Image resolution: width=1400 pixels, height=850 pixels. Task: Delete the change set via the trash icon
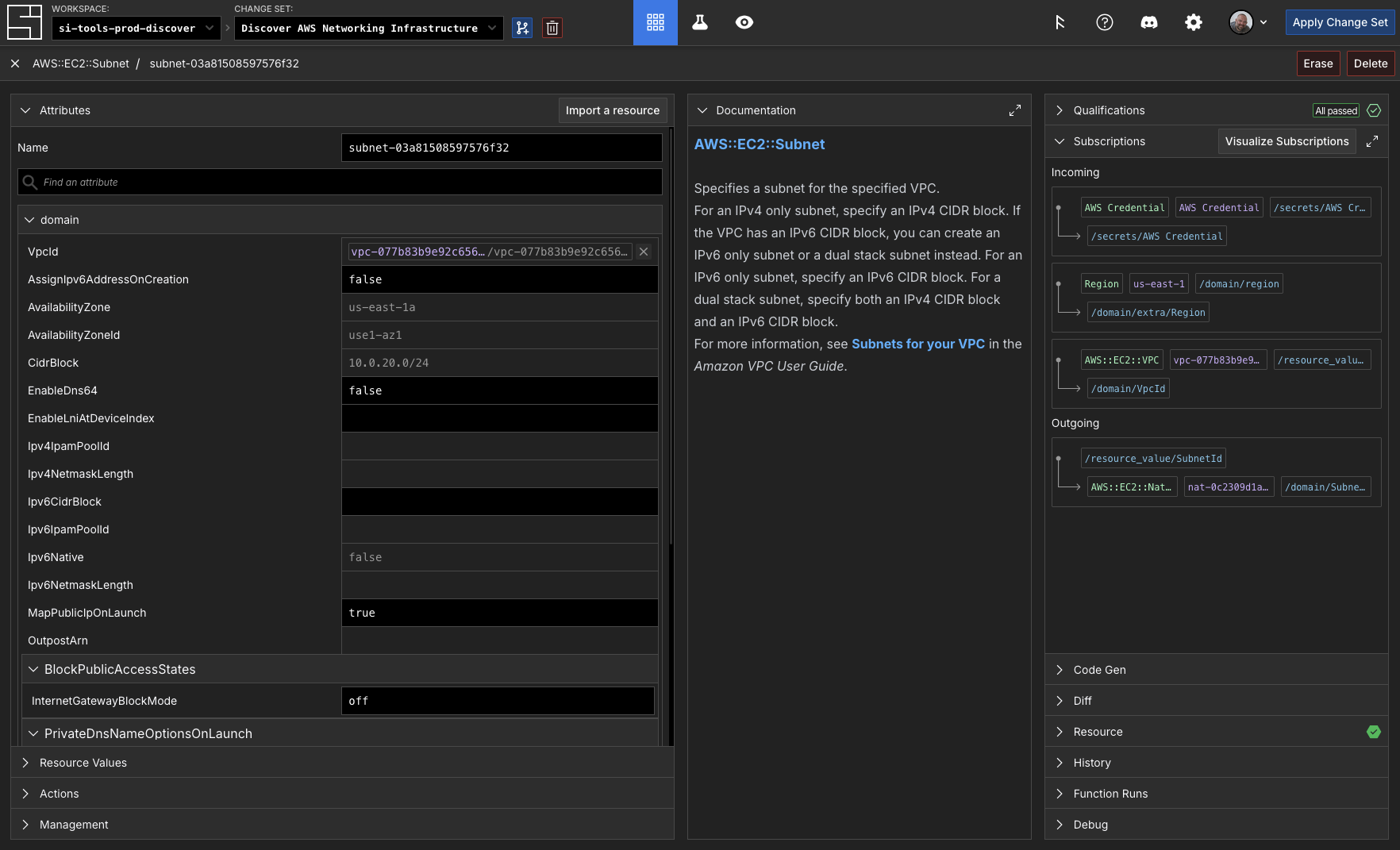click(x=552, y=27)
